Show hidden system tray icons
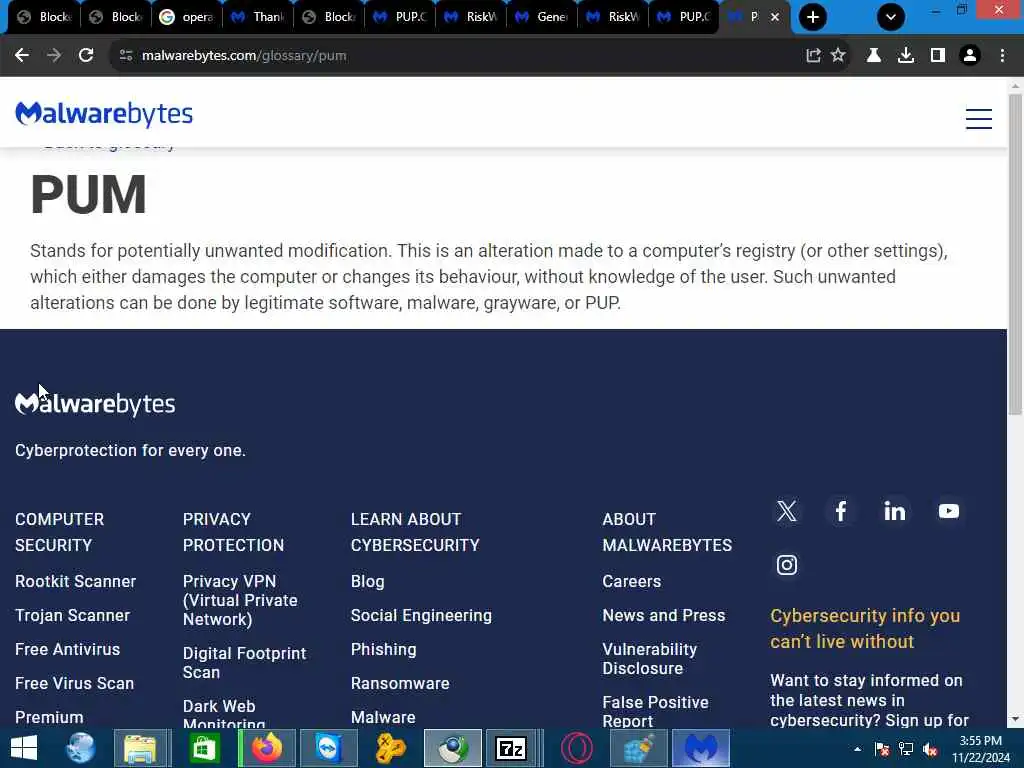The width and height of the screenshot is (1024, 768). 857,749
